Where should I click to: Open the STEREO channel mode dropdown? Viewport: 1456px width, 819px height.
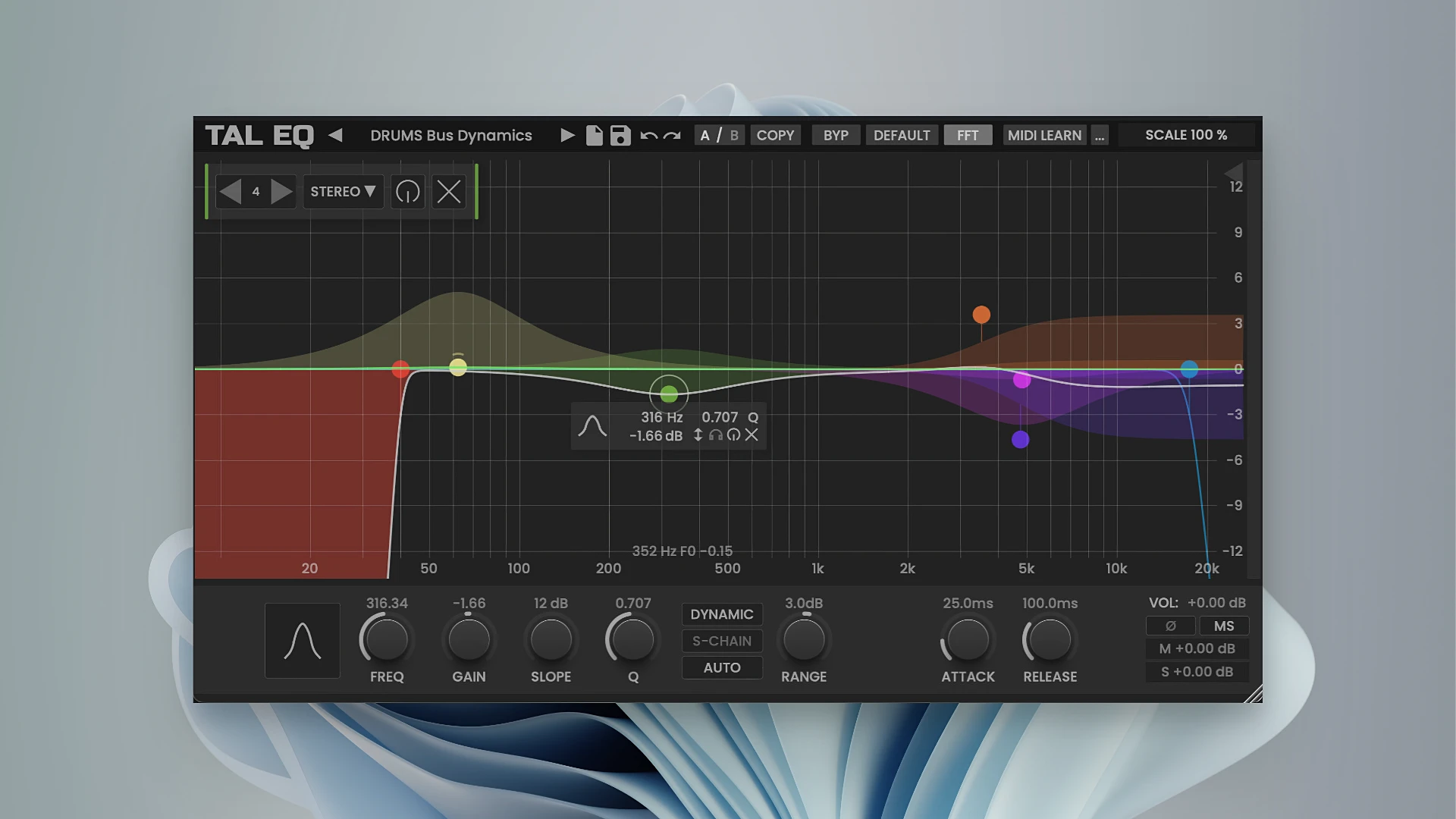coord(343,192)
